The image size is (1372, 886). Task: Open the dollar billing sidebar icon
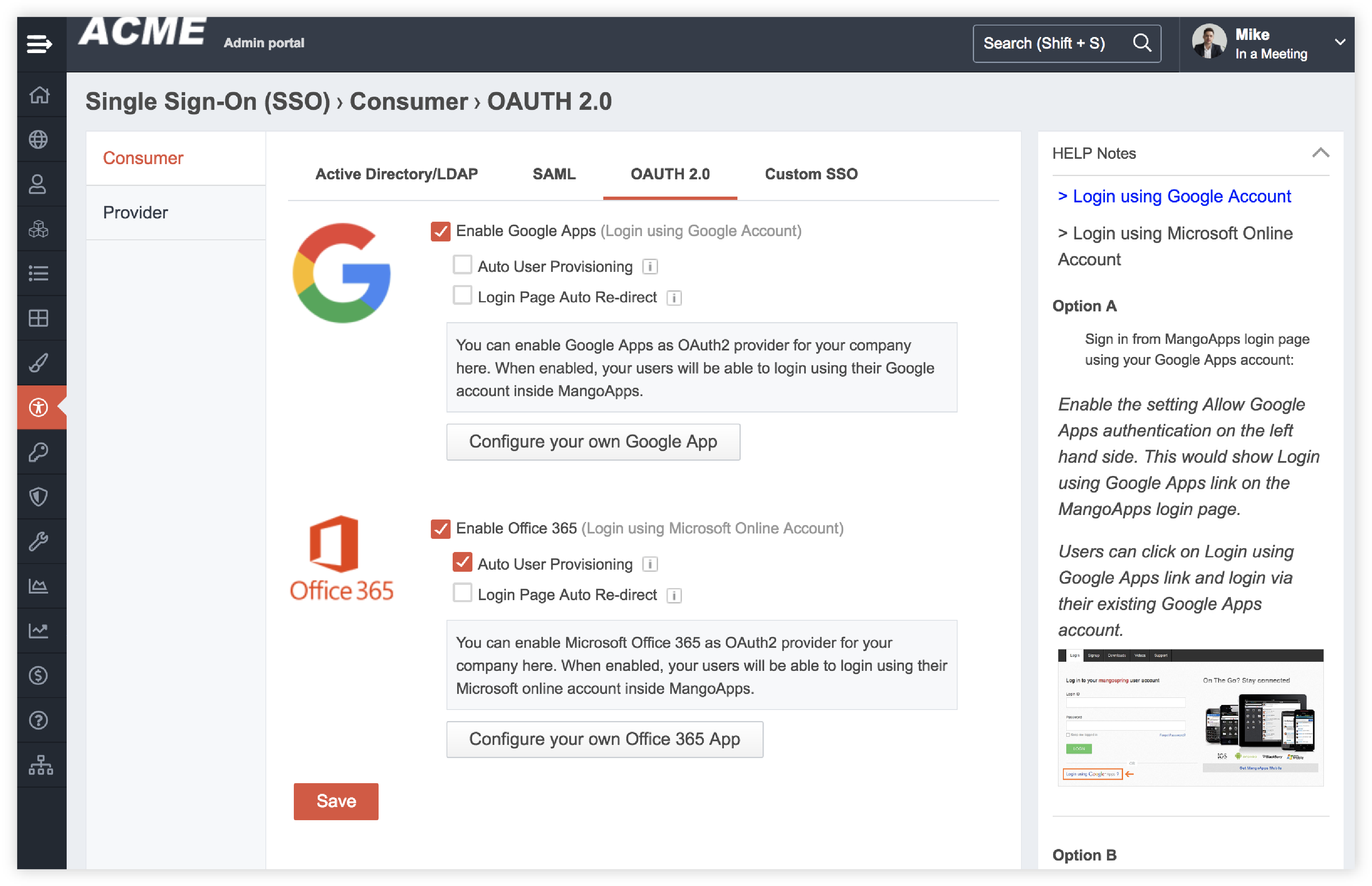click(39, 675)
